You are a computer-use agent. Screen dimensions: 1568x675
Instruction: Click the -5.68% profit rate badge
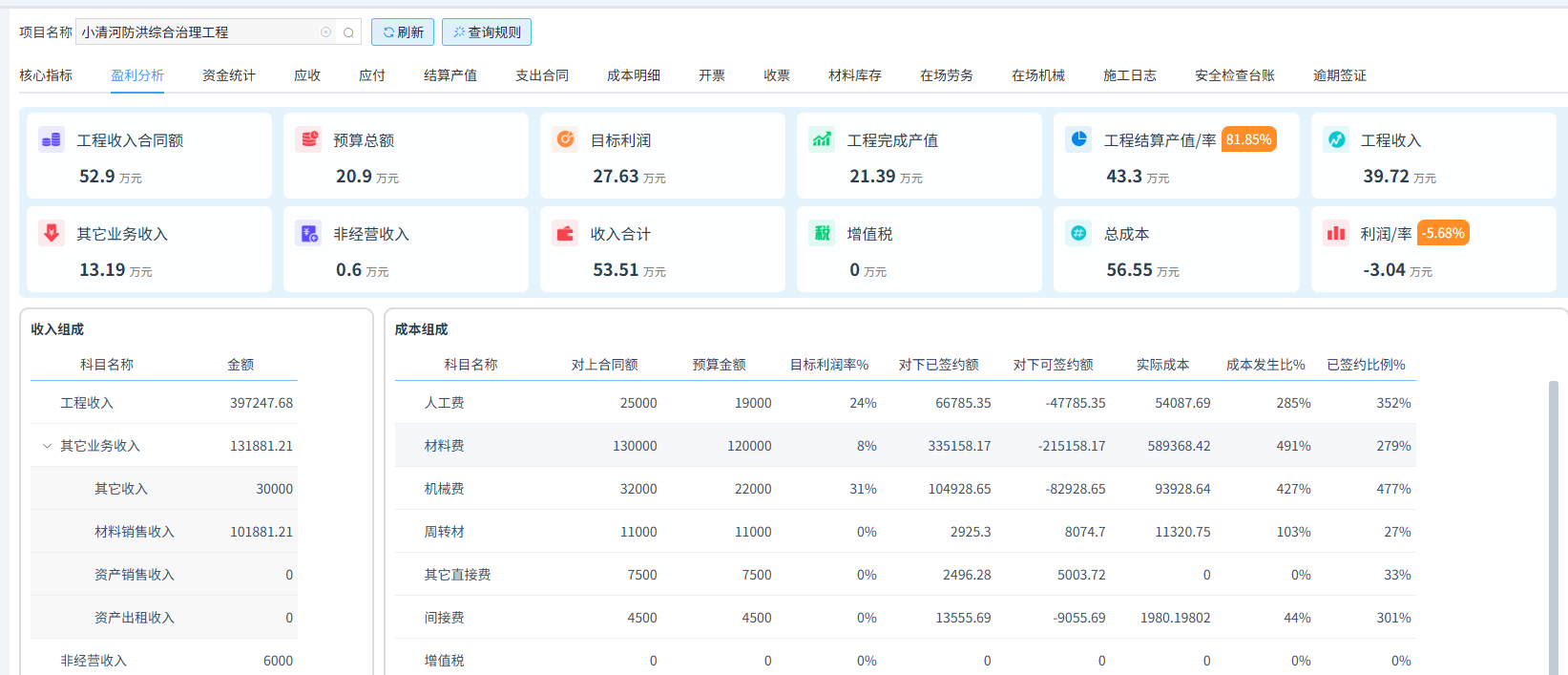pos(1443,233)
